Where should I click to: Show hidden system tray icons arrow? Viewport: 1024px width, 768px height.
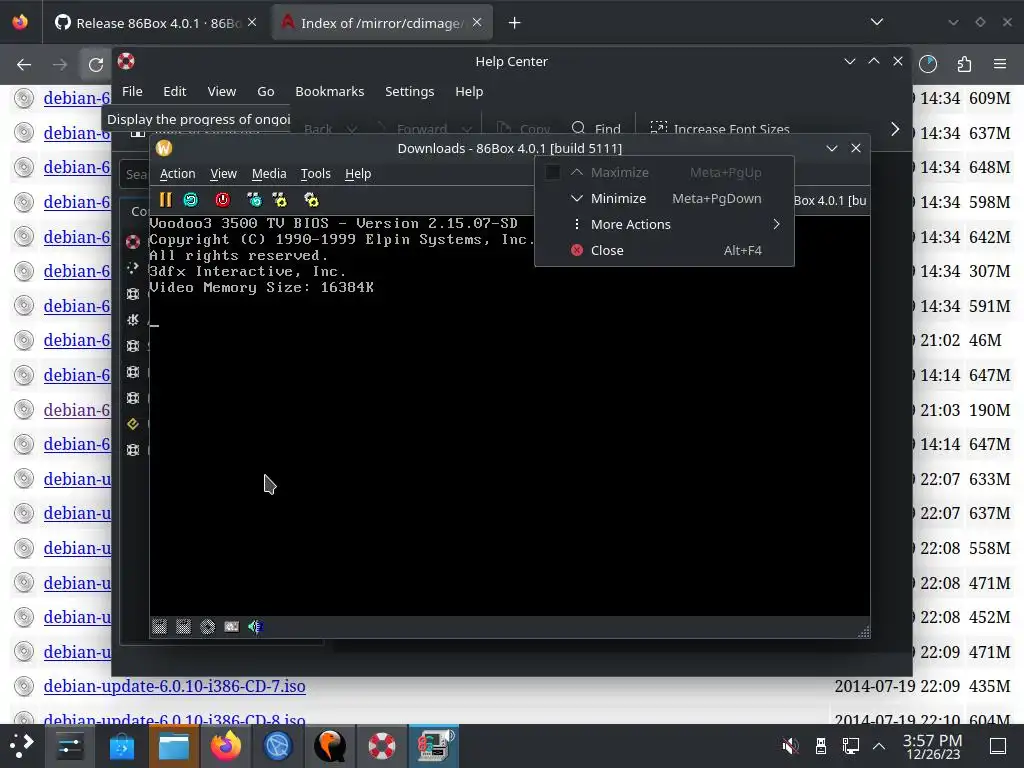point(879,745)
